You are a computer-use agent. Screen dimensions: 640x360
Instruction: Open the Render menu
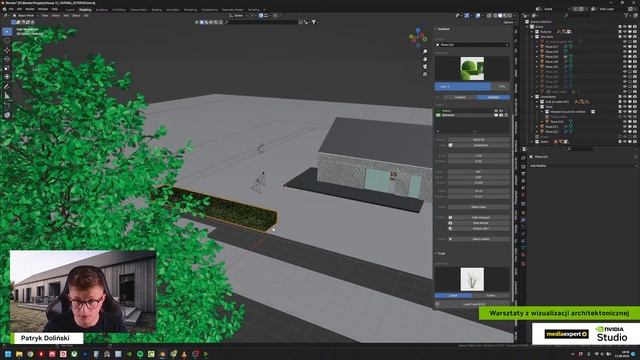pyautogui.click(x=30, y=9)
